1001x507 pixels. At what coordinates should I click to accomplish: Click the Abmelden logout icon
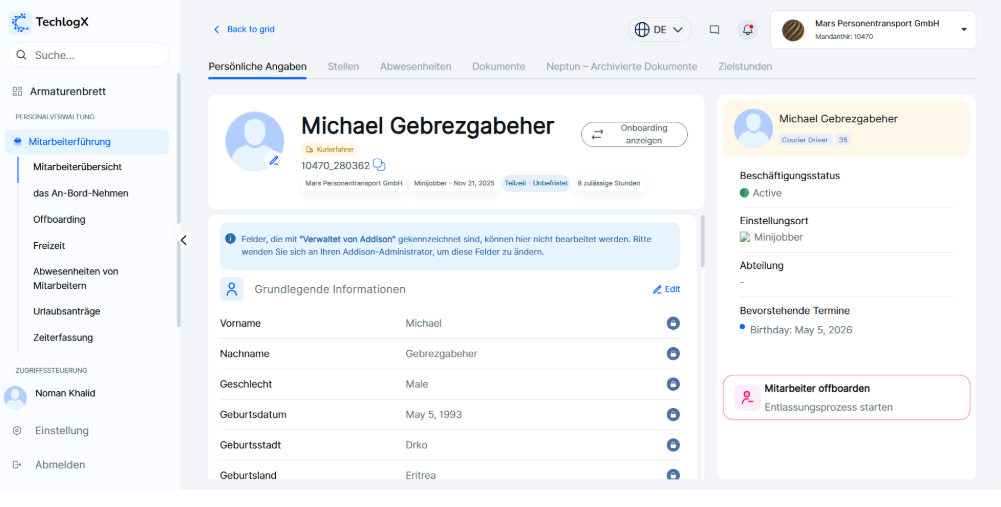[17, 465]
